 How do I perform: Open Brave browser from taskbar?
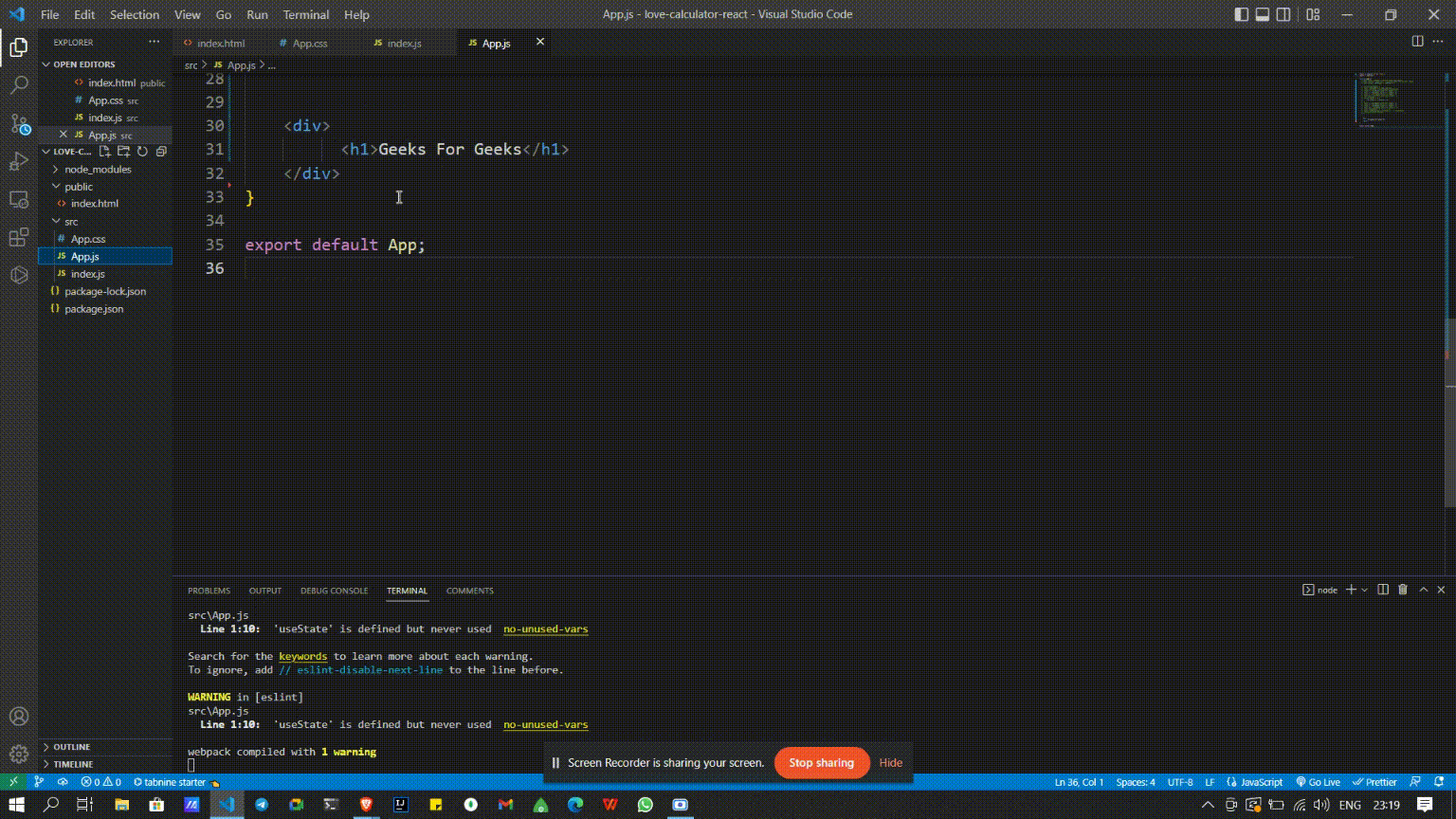click(x=366, y=804)
